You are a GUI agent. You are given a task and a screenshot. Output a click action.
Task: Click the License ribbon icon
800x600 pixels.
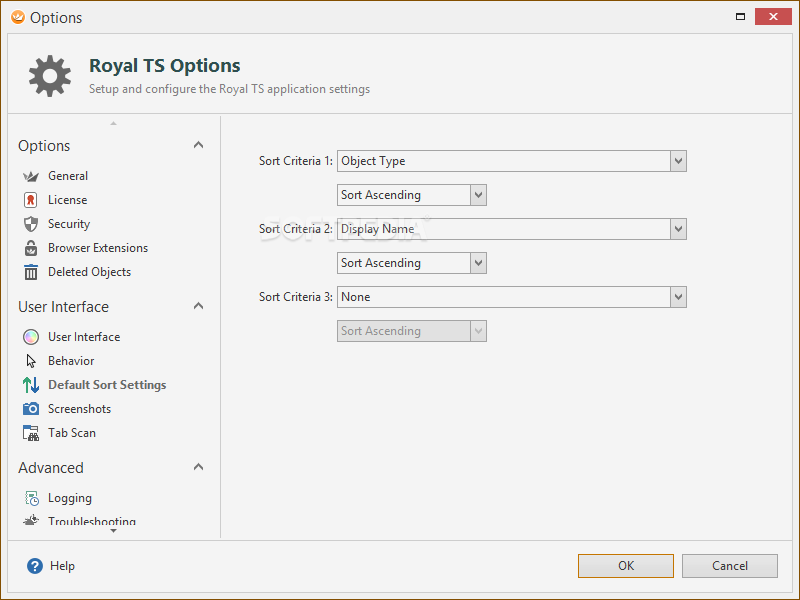[x=31, y=200]
